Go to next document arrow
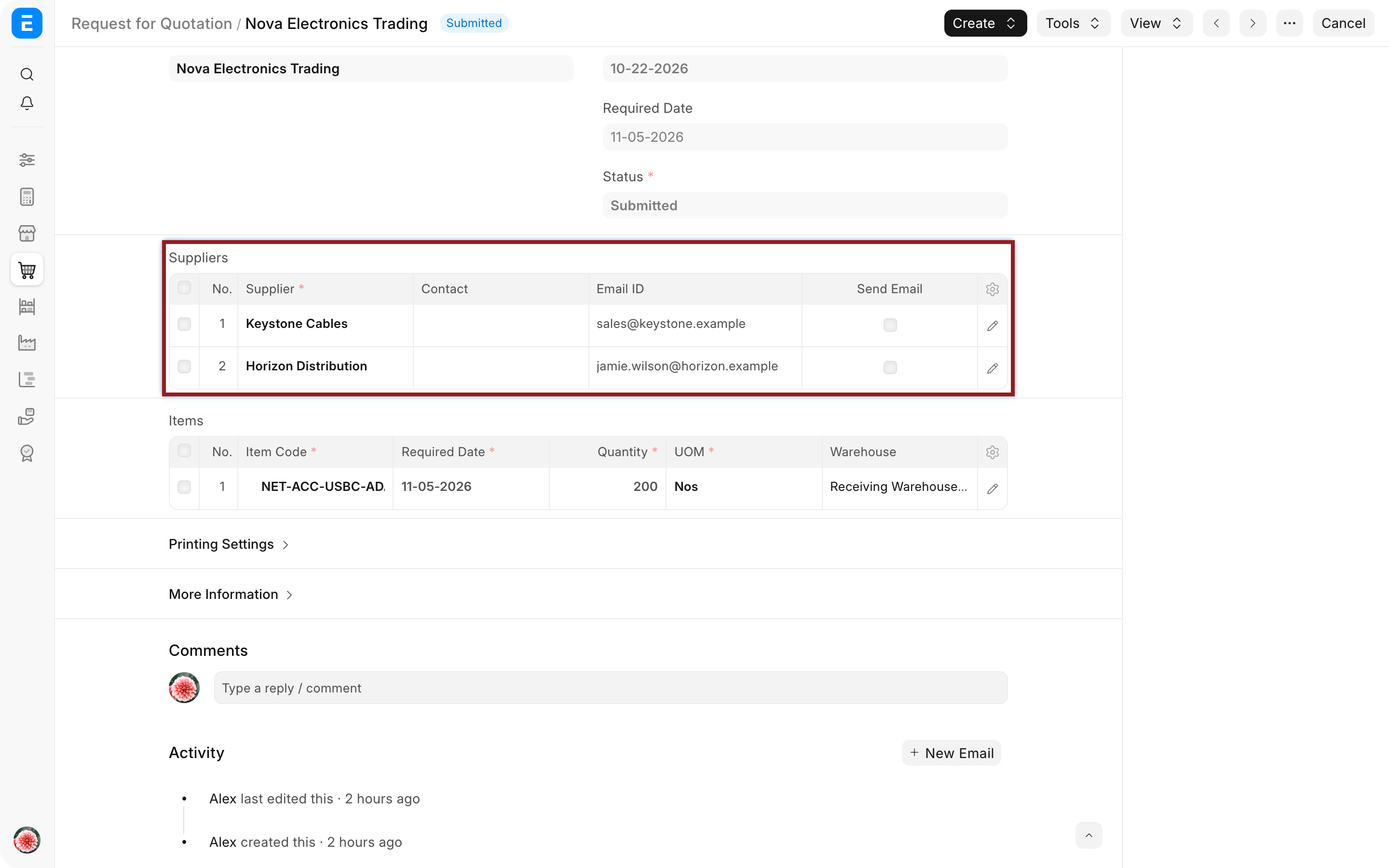The width and height of the screenshot is (1389, 868). pyautogui.click(x=1253, y=24)
